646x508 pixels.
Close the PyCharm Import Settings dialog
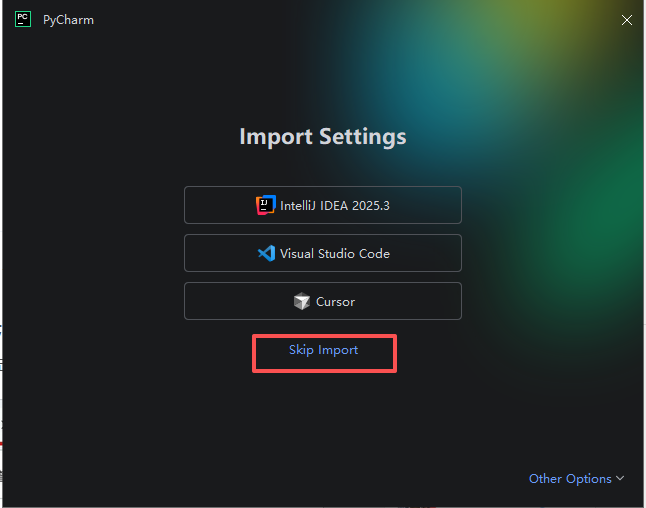coord(627,20)
